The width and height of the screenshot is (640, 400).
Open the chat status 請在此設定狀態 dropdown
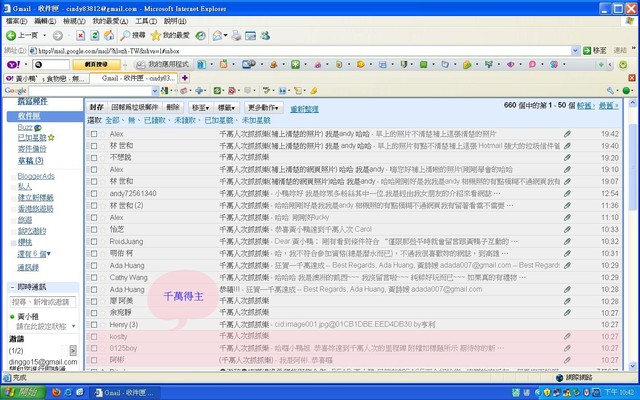point(73,326)
